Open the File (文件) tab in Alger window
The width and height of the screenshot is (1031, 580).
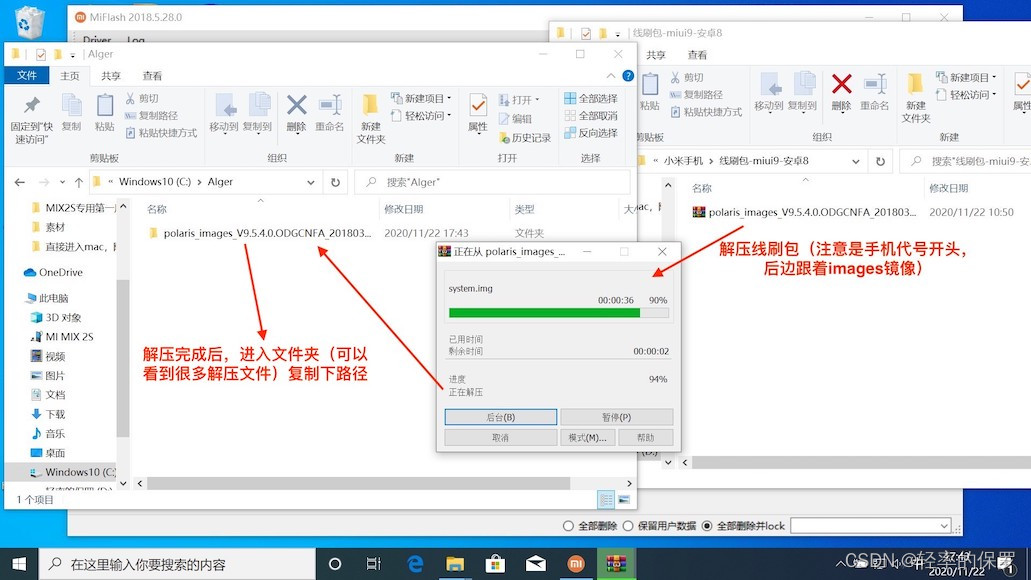point(27,76)
